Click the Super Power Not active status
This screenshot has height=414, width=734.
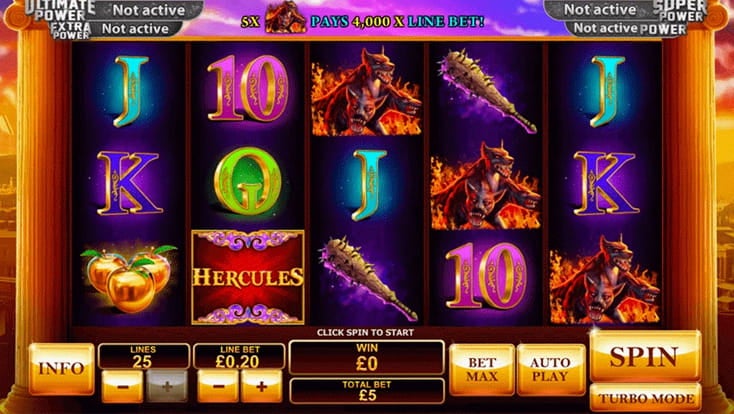point(600,9)
